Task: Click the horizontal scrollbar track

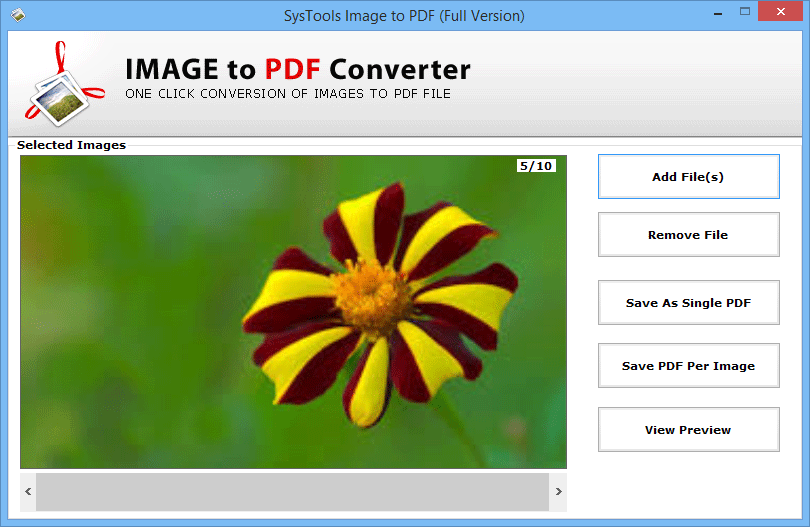Action: (x=292, y=492)
